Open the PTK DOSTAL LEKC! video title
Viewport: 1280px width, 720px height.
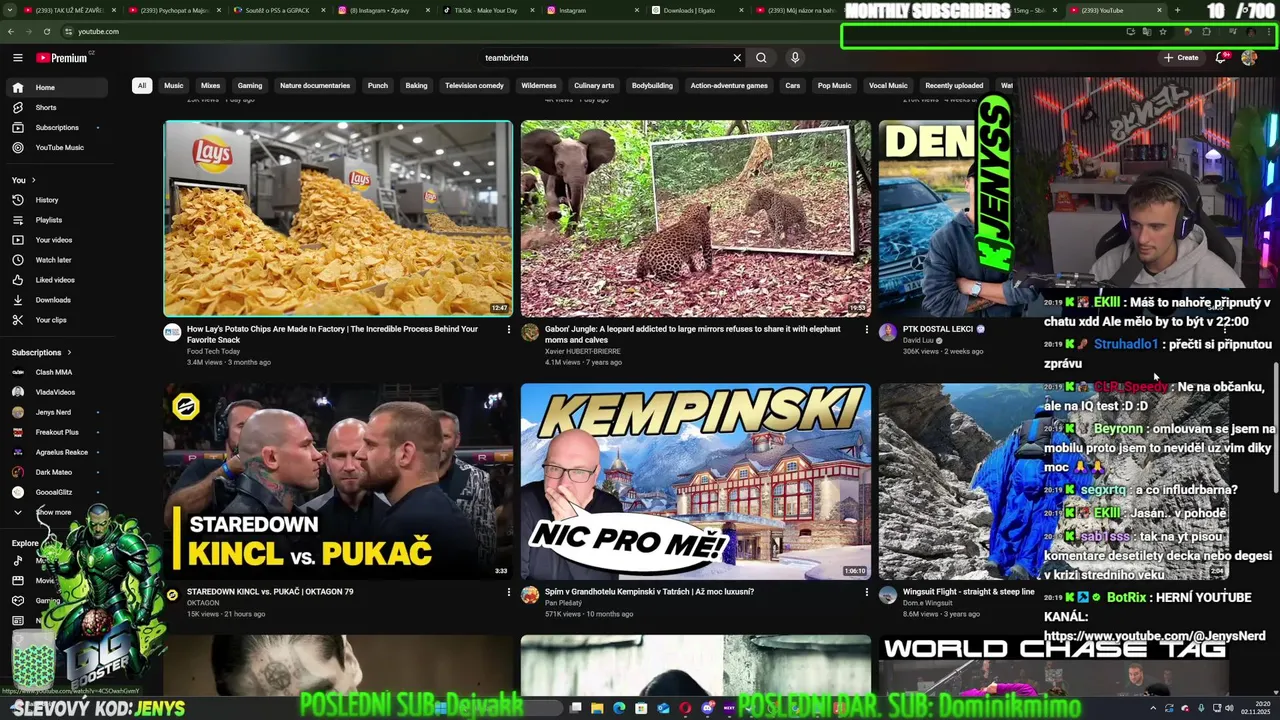(944, 329)
